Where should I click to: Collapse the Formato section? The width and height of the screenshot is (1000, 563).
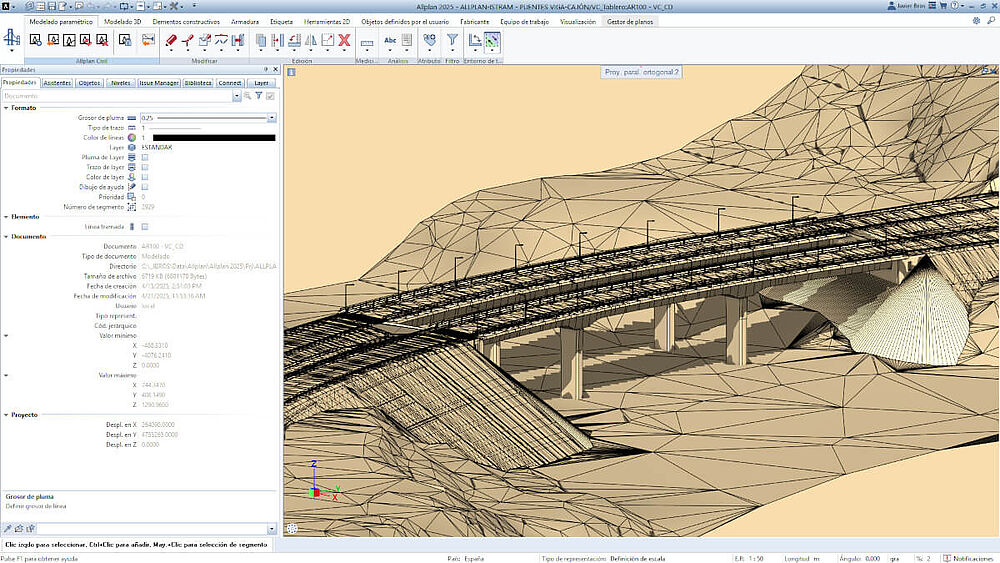coord(5,107)
